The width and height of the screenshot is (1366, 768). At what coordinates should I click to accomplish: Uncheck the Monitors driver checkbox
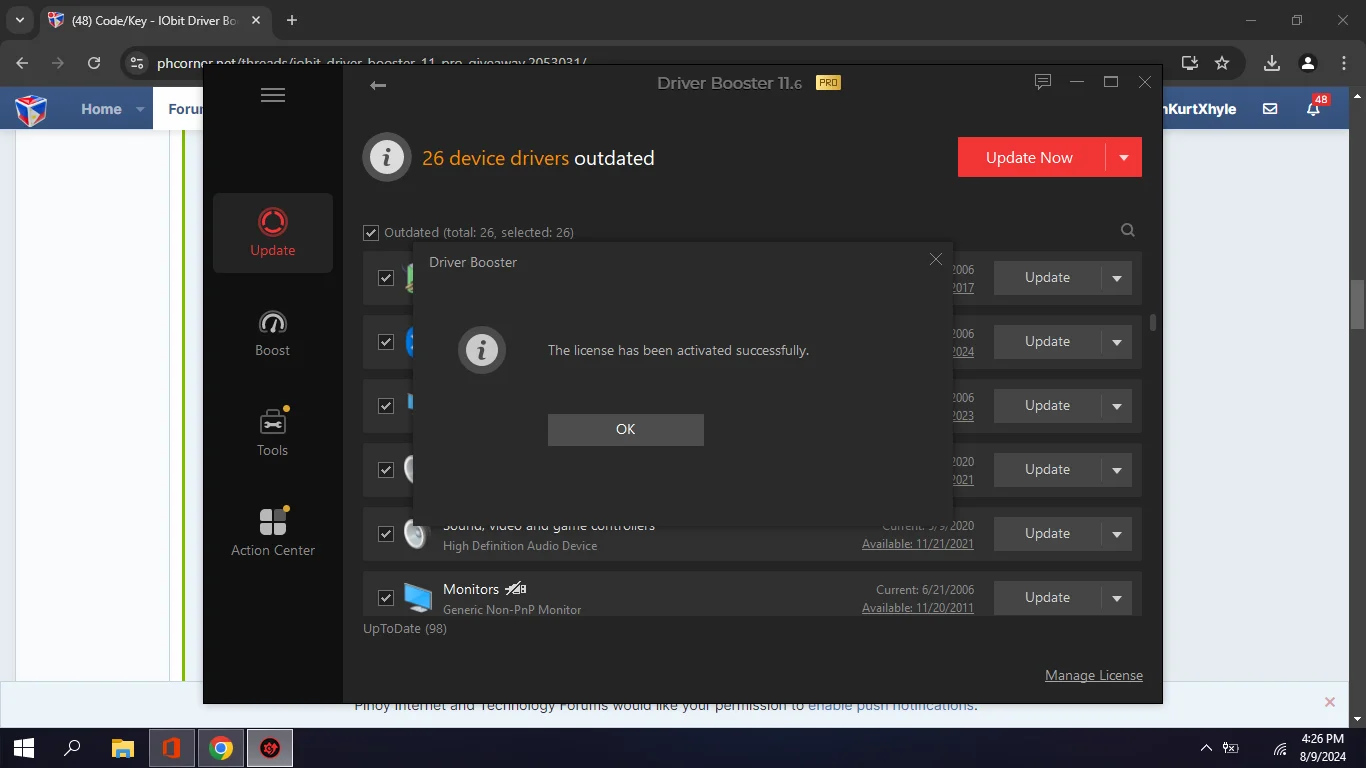(x=386, y=598)
